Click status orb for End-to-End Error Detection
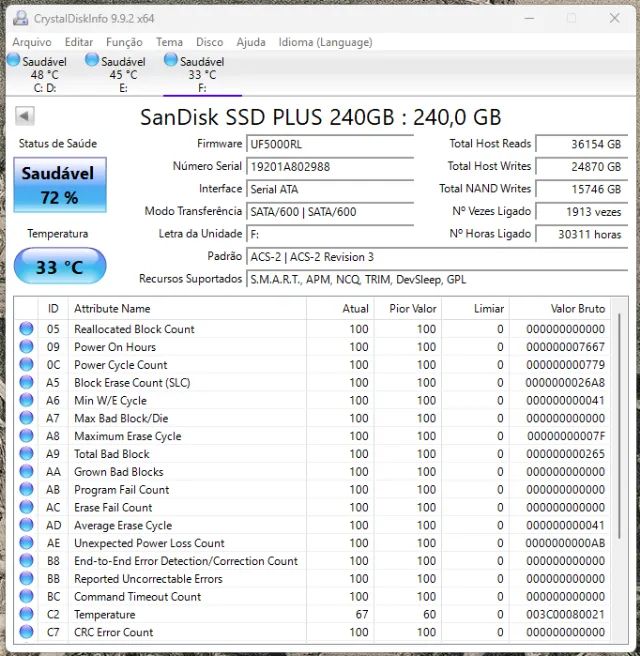 click(x=26, y=561)
